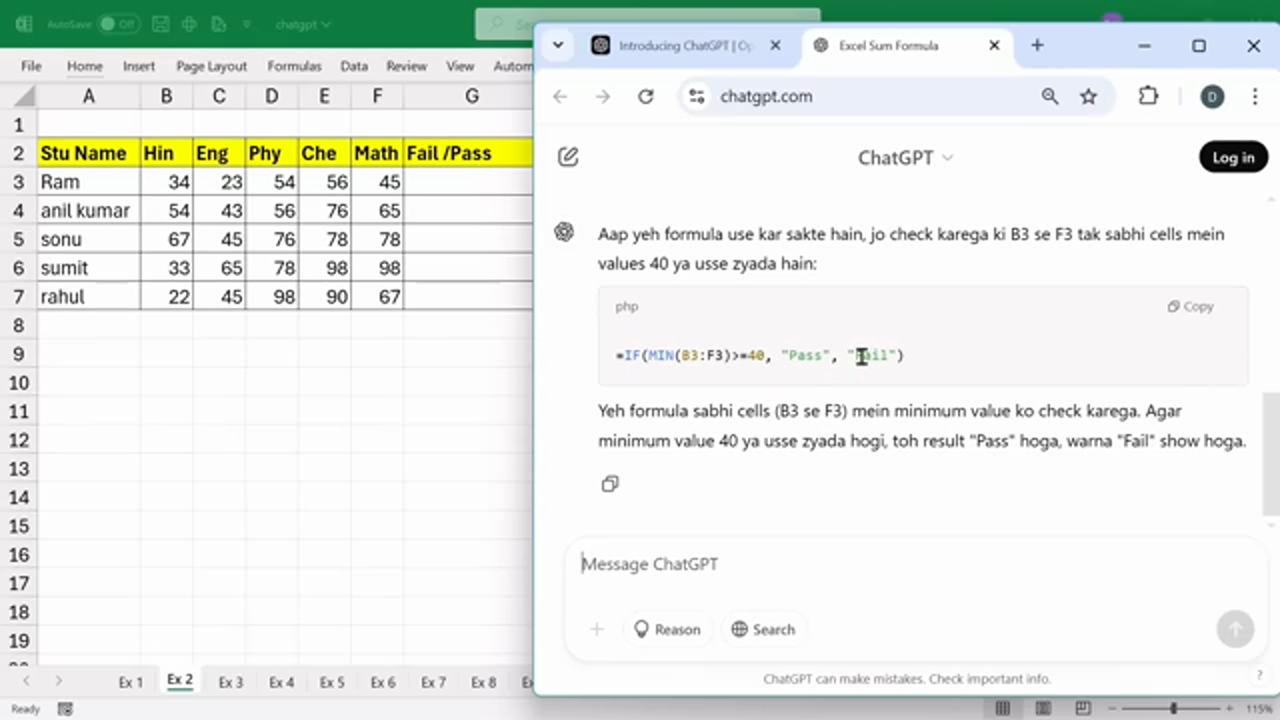The image size is (1280, 720).
Task: Toggle the Reason option in ChatGPT
Action: pos(667,629)
